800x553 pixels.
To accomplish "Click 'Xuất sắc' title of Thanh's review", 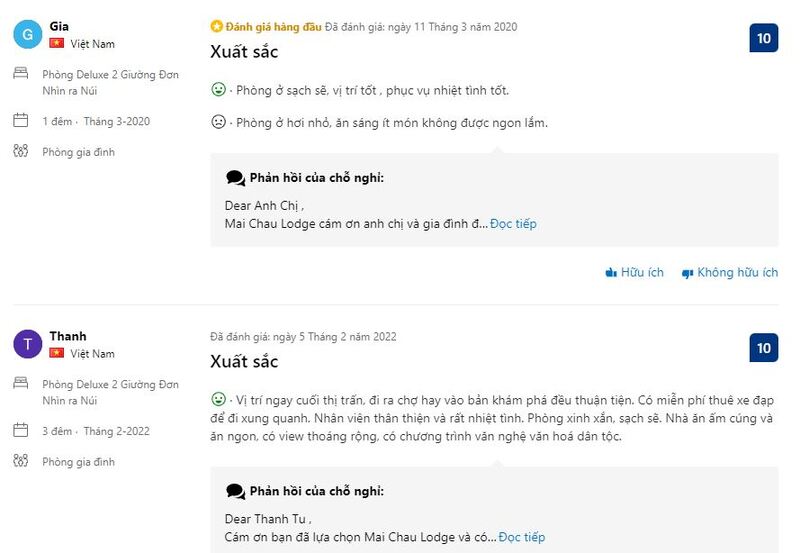I will click(x=244, y=361).
